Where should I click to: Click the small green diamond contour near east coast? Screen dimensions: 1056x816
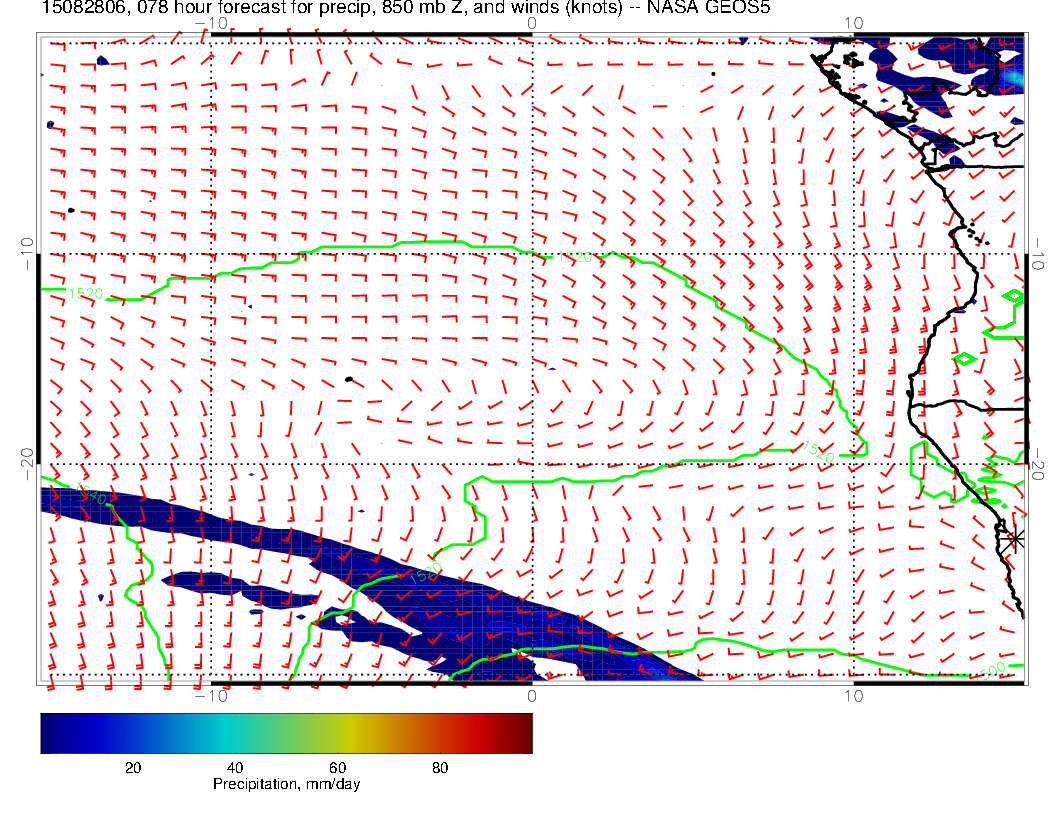coord(965,358)
